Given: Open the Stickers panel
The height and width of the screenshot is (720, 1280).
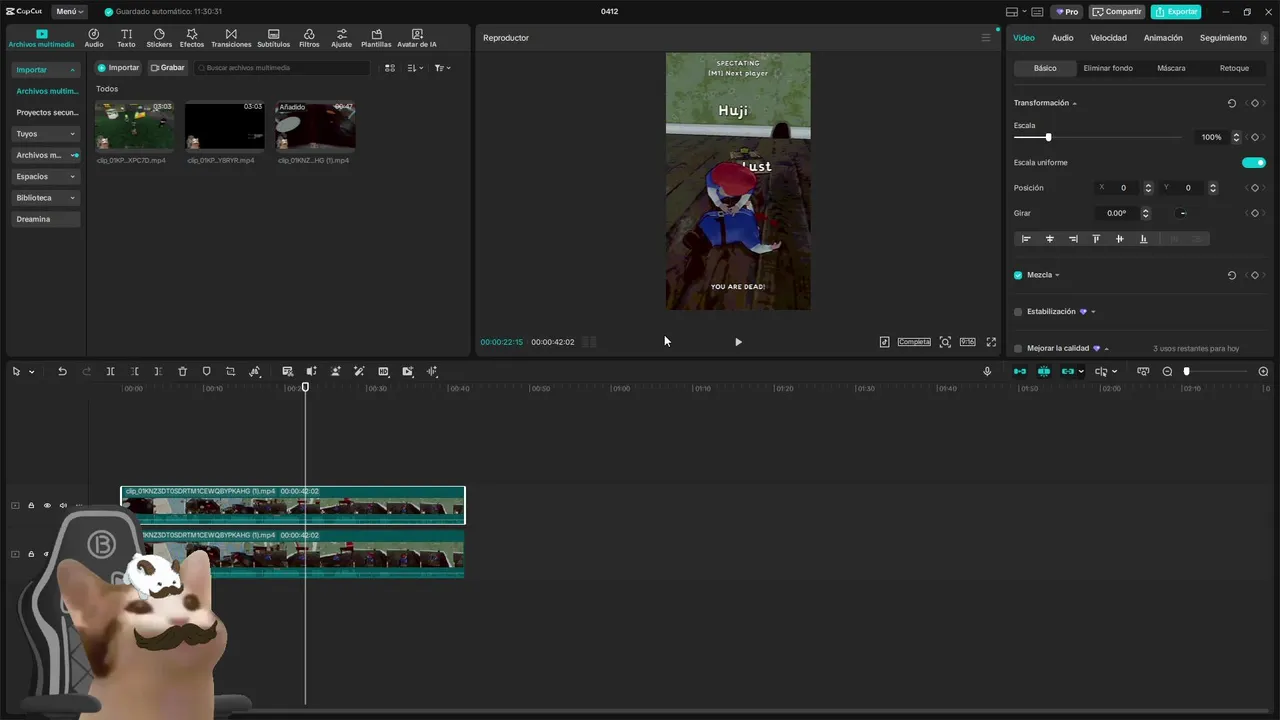Looking at the screenshot, I should pos(159,38).
